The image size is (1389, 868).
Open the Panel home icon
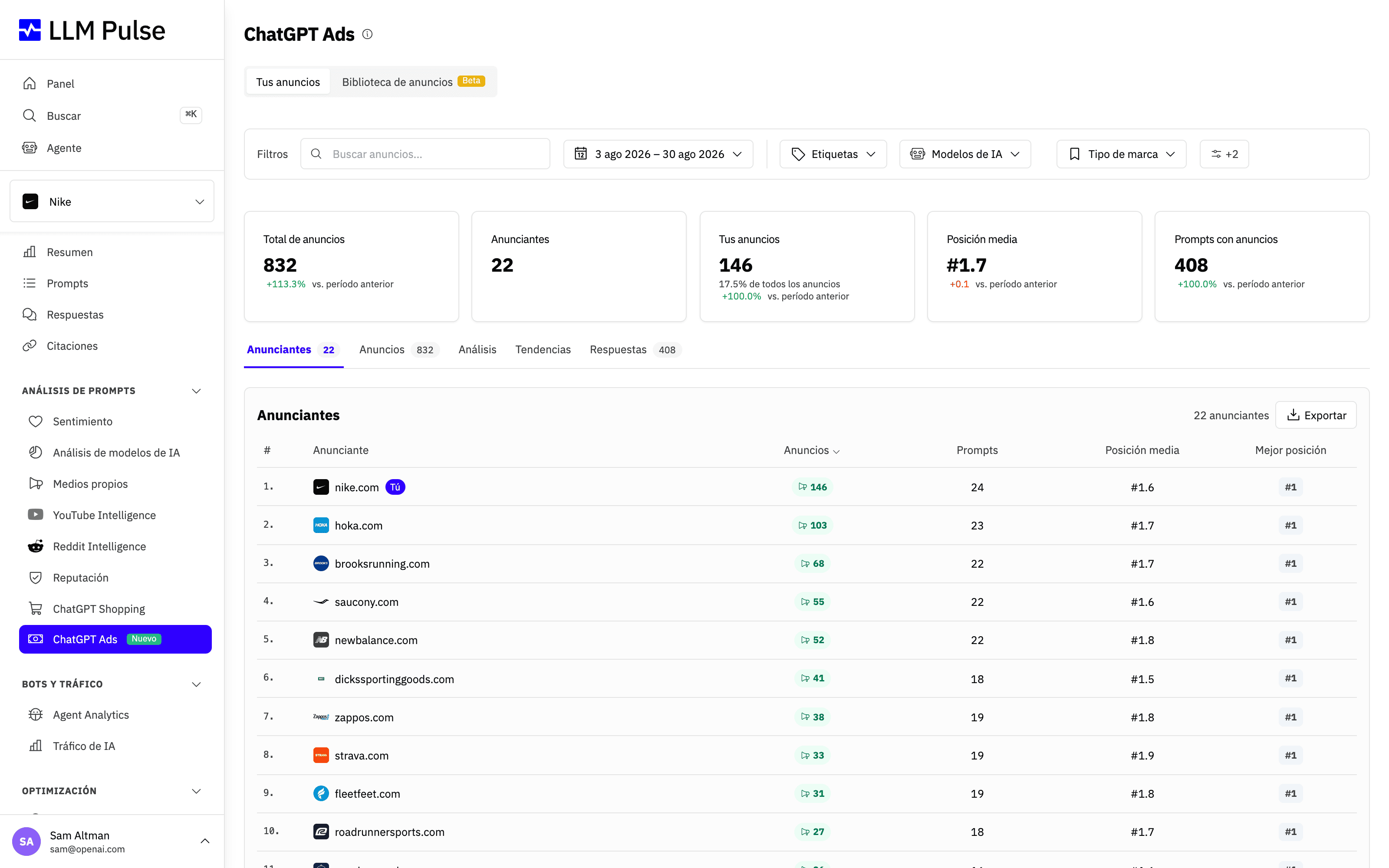29,83
